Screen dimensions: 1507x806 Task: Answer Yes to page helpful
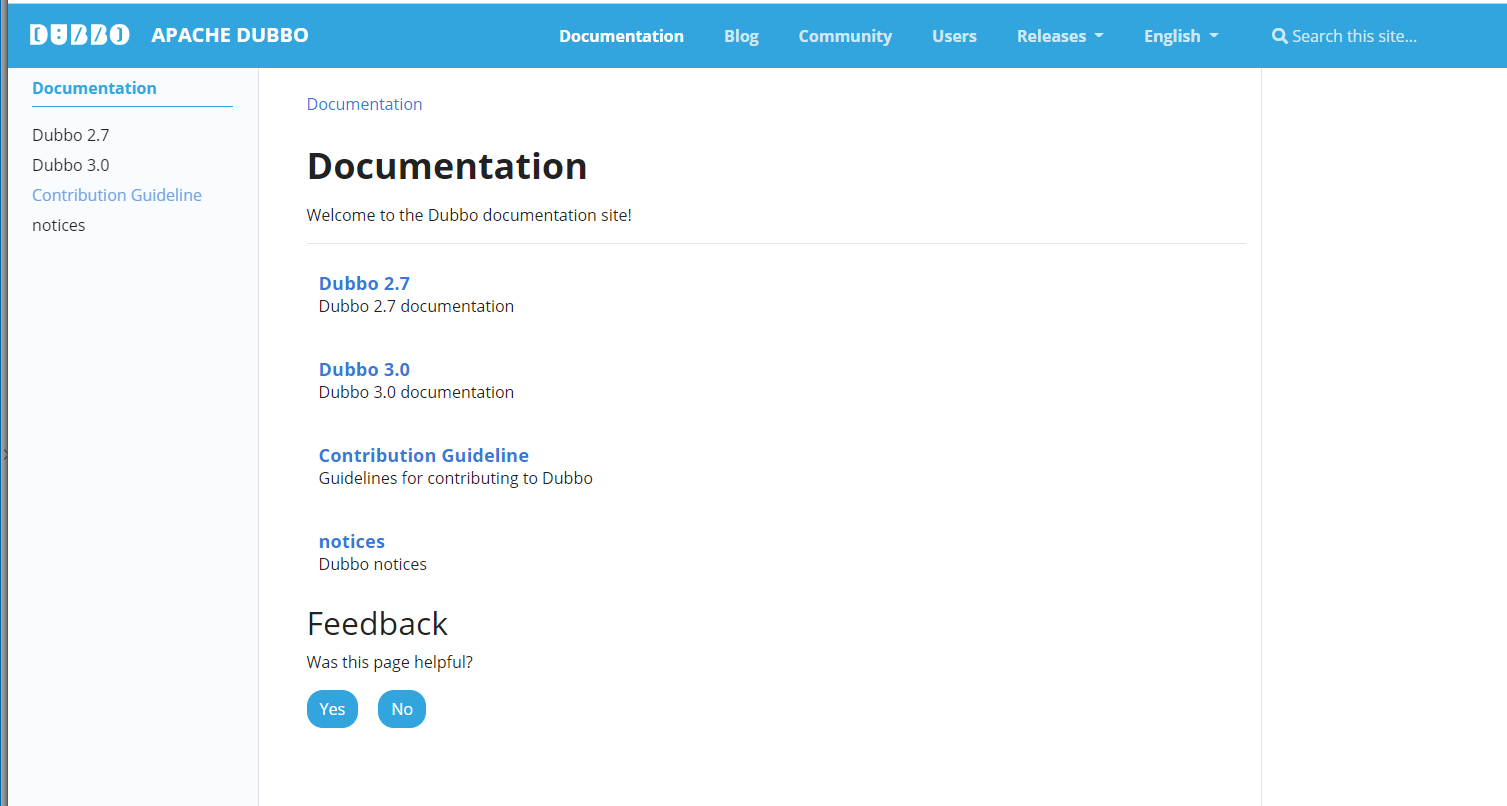332,709
